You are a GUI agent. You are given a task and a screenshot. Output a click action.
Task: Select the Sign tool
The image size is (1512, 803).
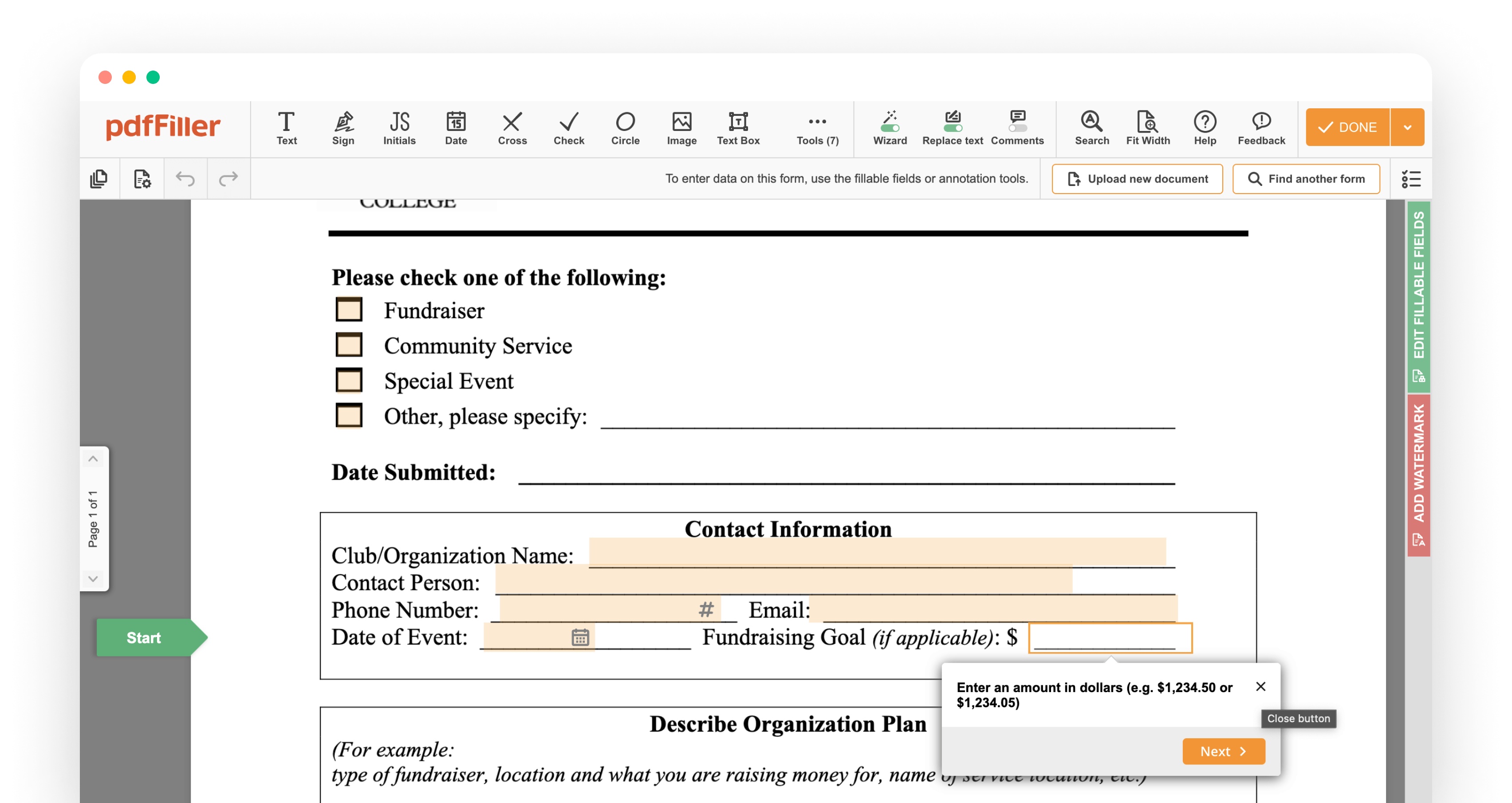343,127
